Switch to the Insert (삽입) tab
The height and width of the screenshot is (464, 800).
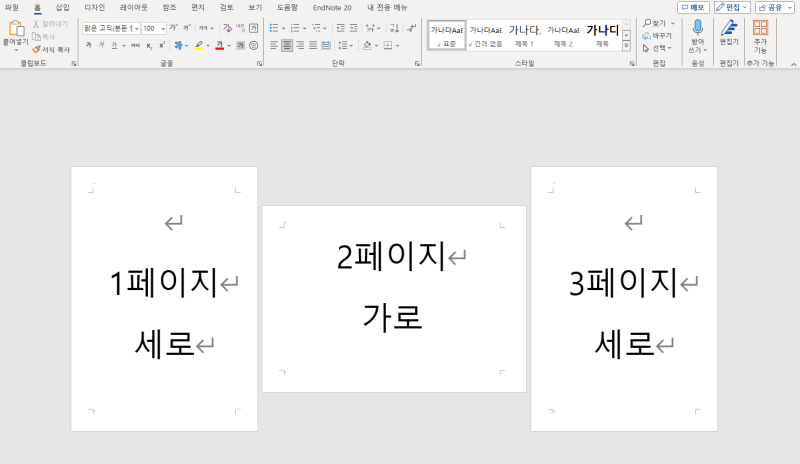click(x=62, y=8)
